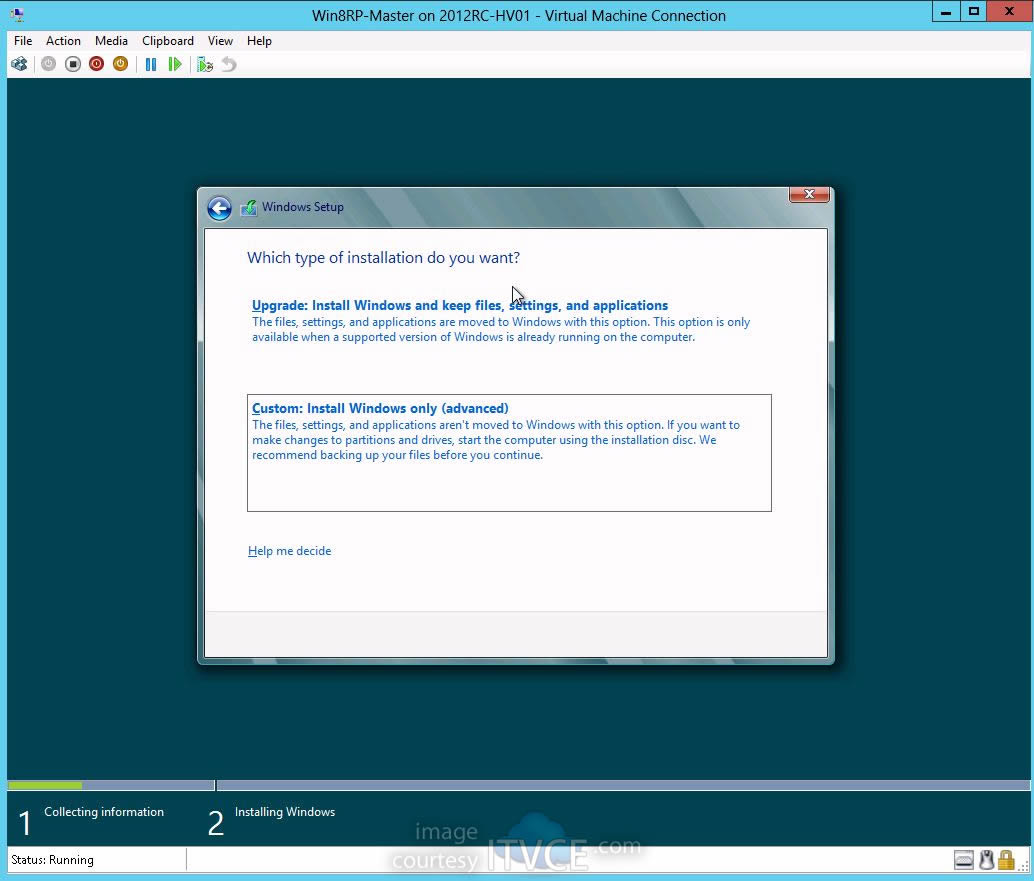Close the Windows Setup dialog
This screenshot has width=1034, height=881.
pos(809,195)
